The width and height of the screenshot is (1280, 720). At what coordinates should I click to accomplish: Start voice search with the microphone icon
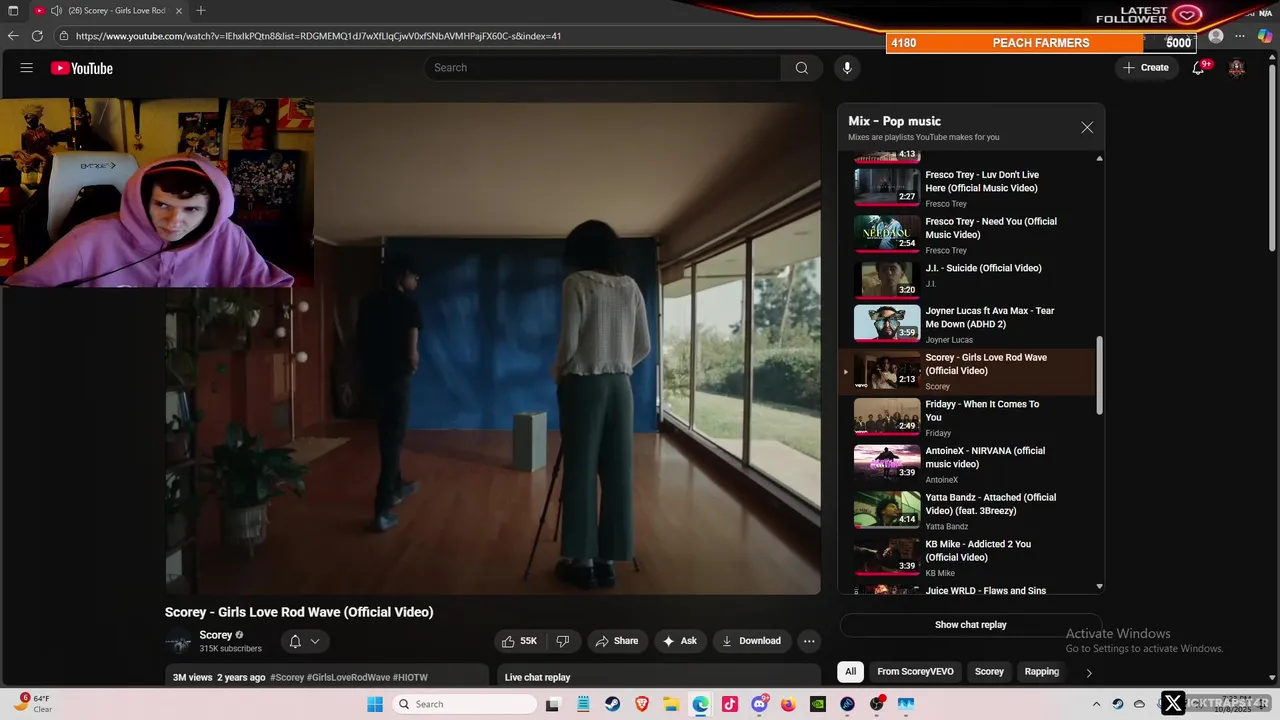(847, 68)
